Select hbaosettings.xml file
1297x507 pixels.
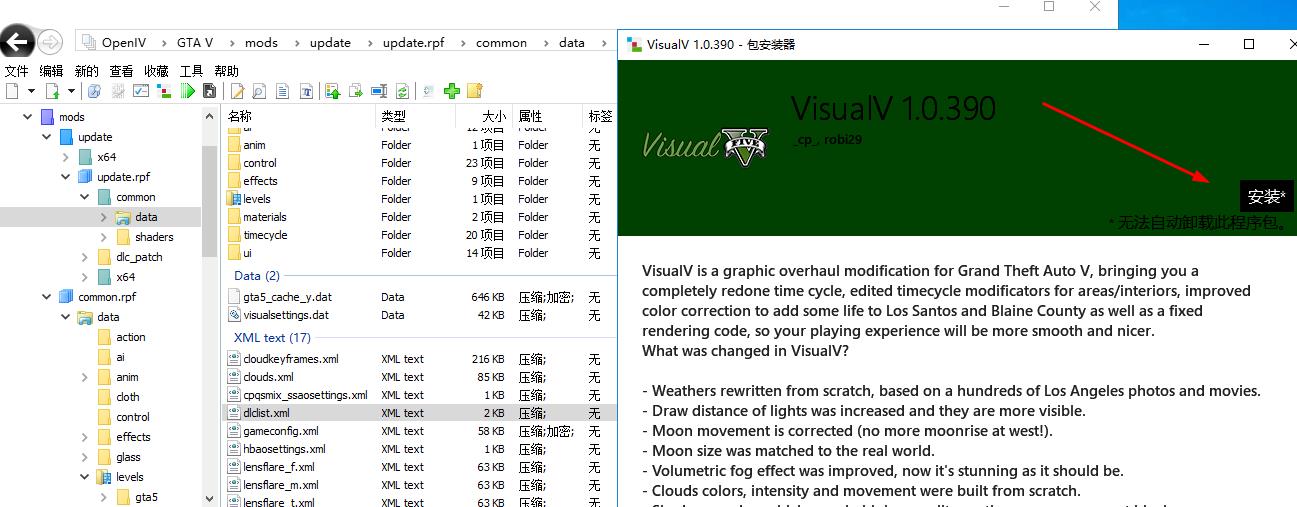click(x=420, y=449)
